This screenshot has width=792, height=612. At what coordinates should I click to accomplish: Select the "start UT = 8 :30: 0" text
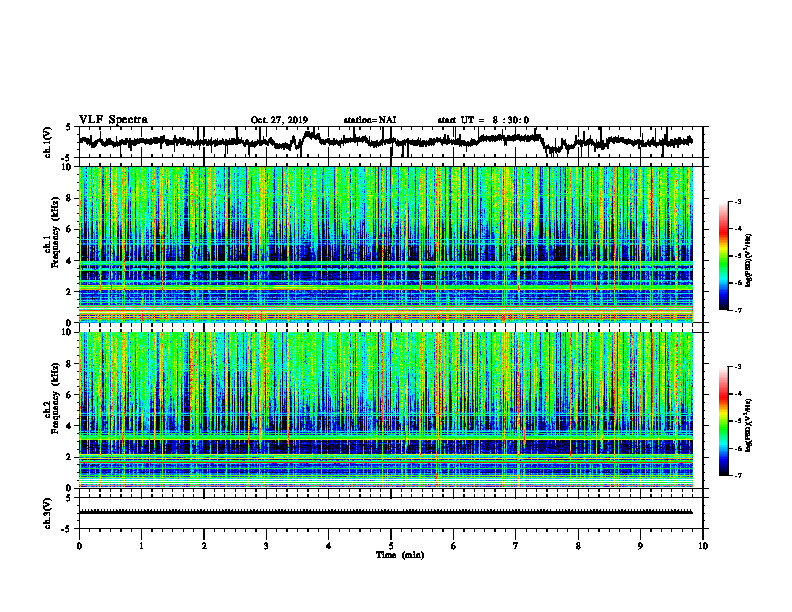483,120
